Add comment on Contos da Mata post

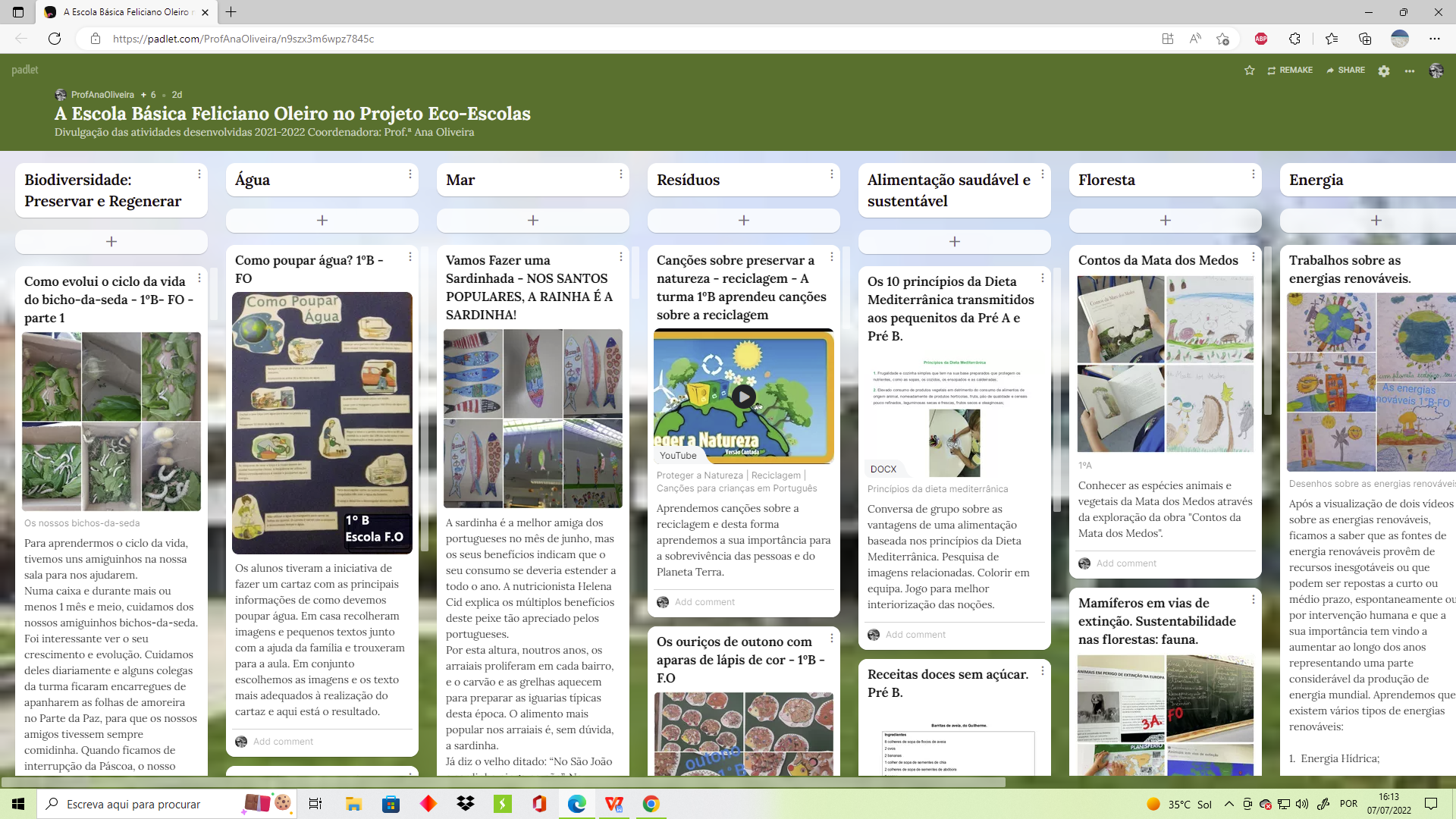coord(1126,563)
